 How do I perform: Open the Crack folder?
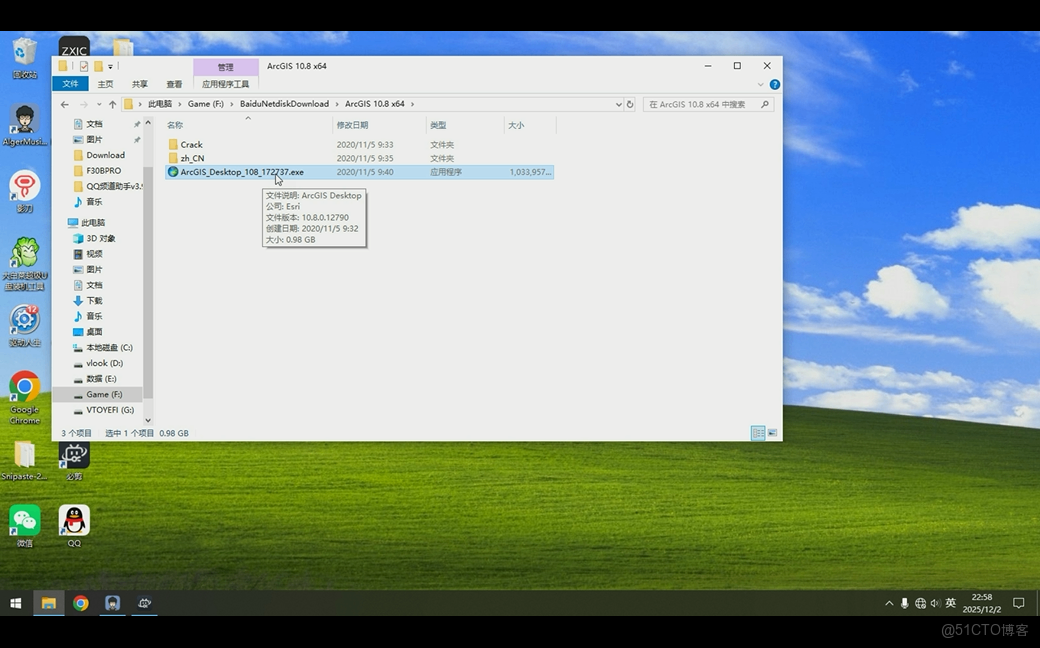[x=191, y=145]
